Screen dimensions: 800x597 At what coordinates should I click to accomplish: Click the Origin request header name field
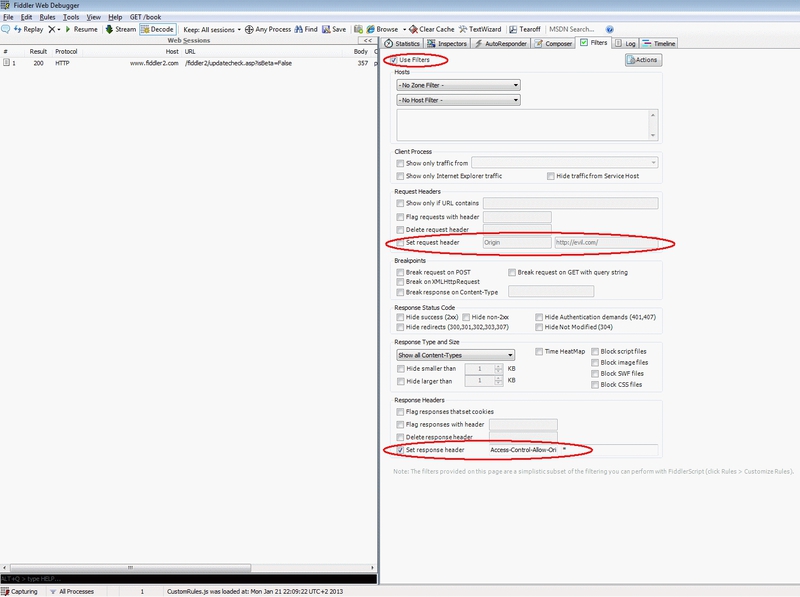coord(517,243)
